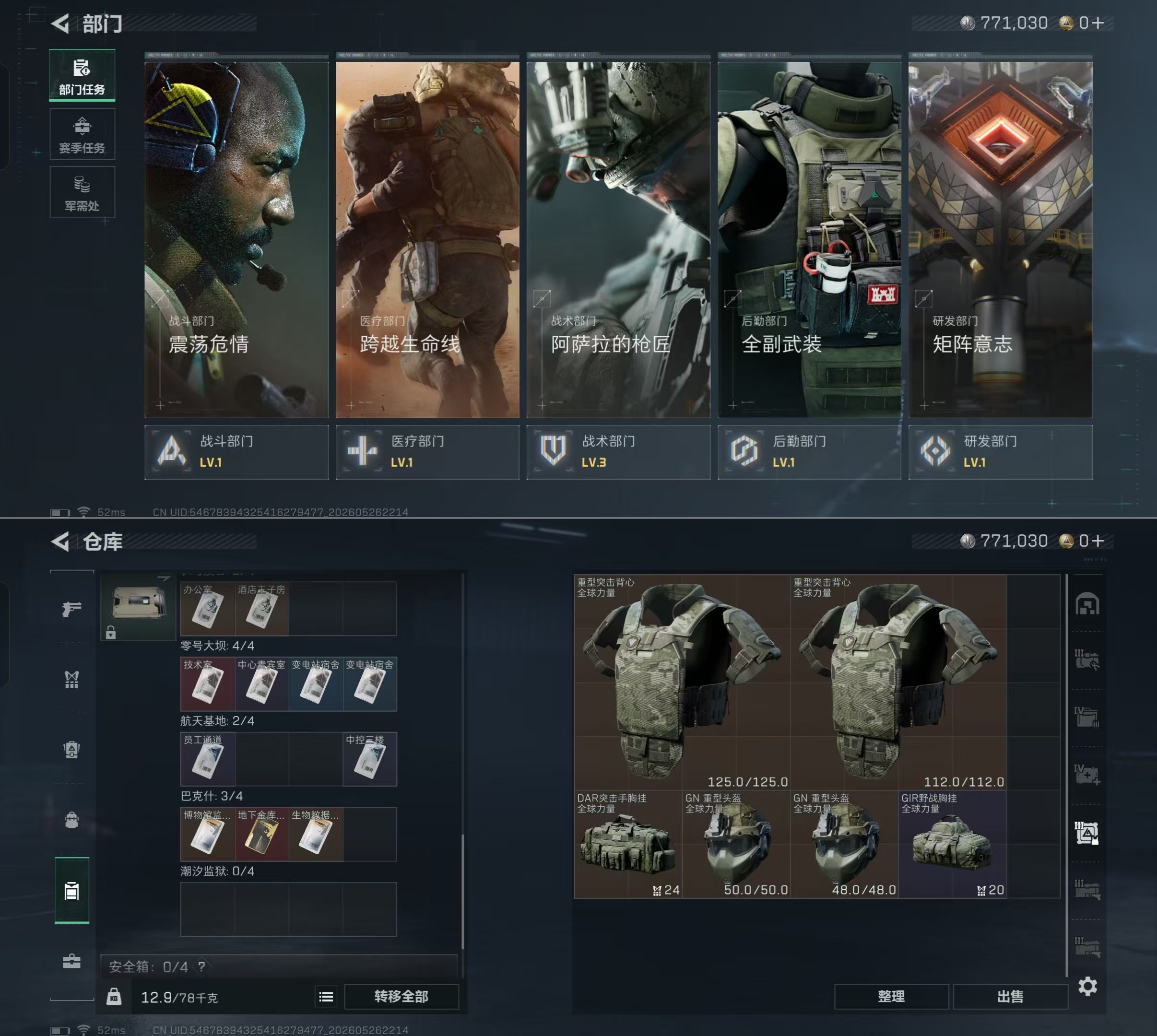The width and height of the screenshot is (1157, 1036).
Task: Select the 中控三楼 key card
Action: [370, 759]
